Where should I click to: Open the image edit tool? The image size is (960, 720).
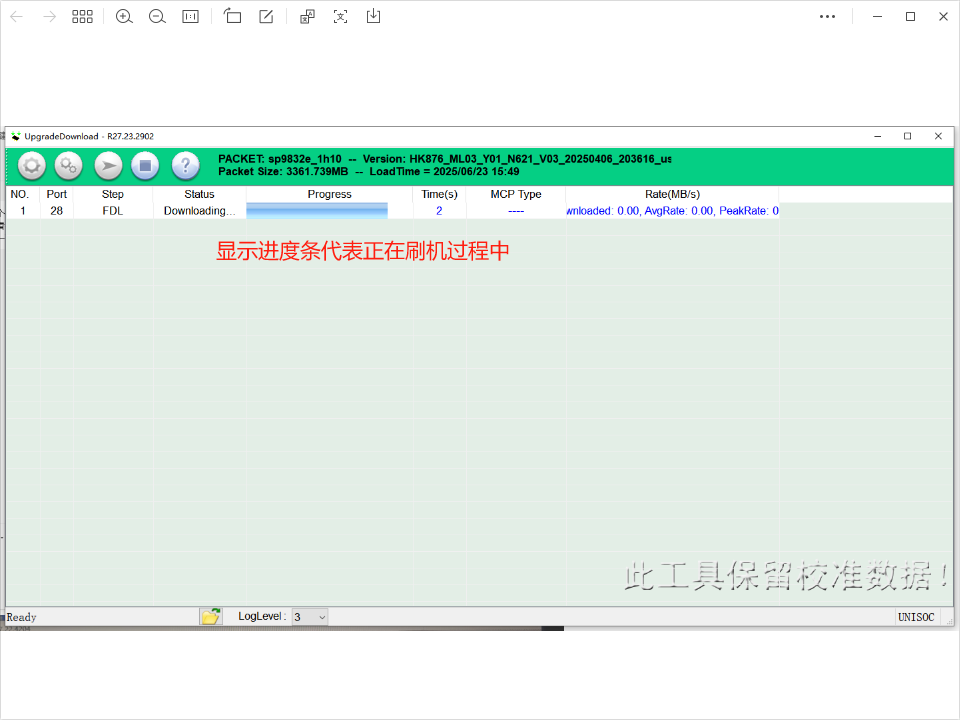coord(266,17)
